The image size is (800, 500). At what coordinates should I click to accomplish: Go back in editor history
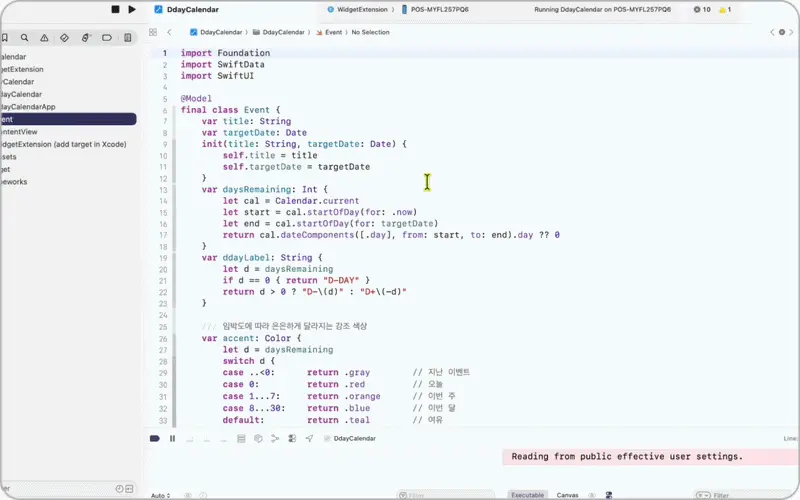(169, 32)
